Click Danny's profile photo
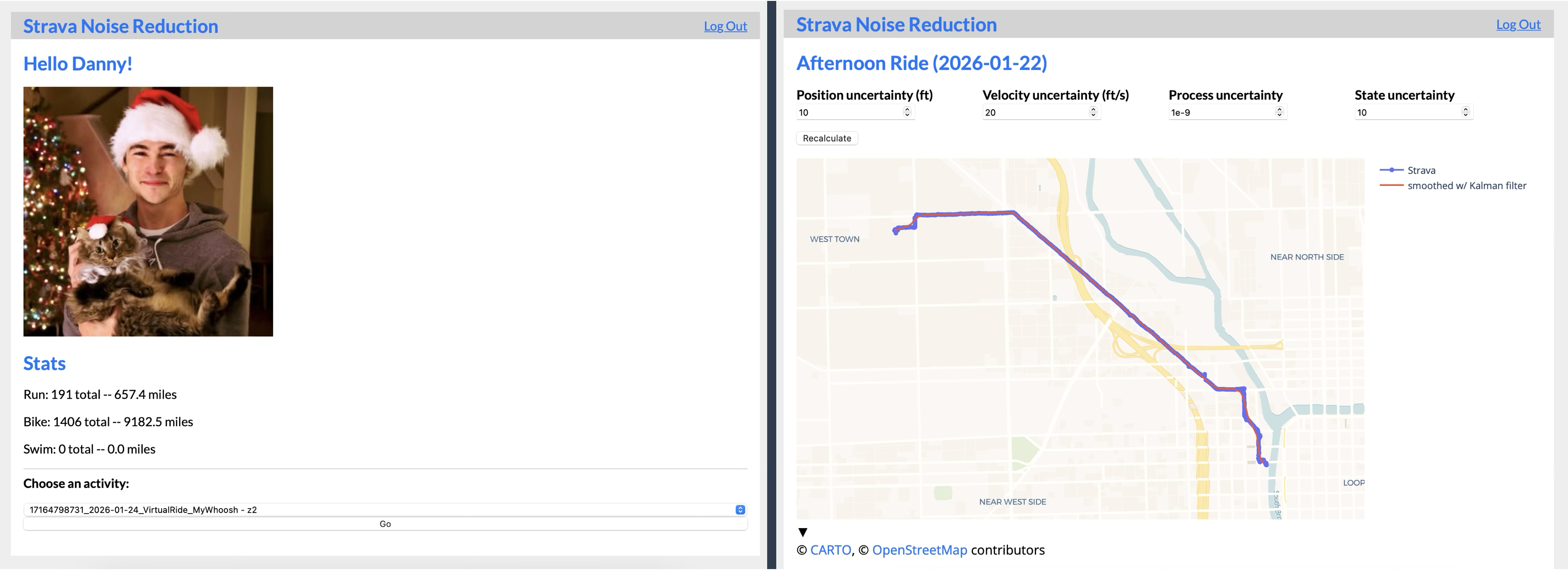The height and width of the screenshot is (570, 1568). (148, 211)
